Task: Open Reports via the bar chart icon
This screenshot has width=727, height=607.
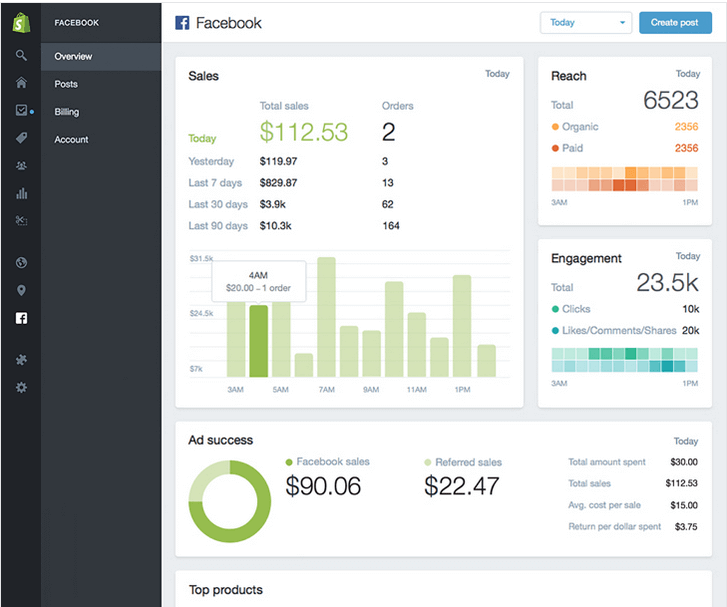Action: pyautogui.click(x=21, y=194)
